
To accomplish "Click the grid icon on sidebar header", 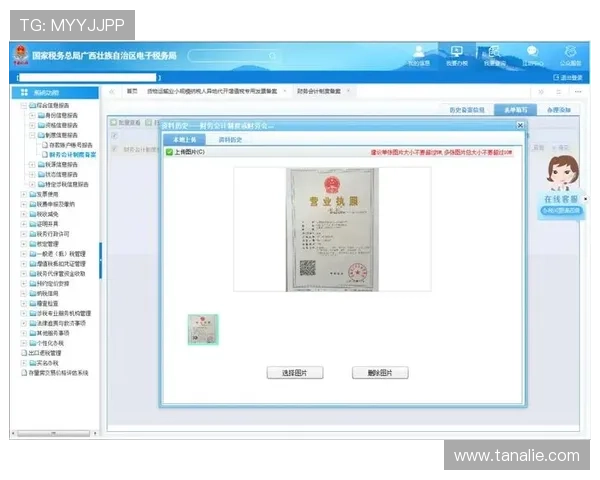I will (24, 92).
